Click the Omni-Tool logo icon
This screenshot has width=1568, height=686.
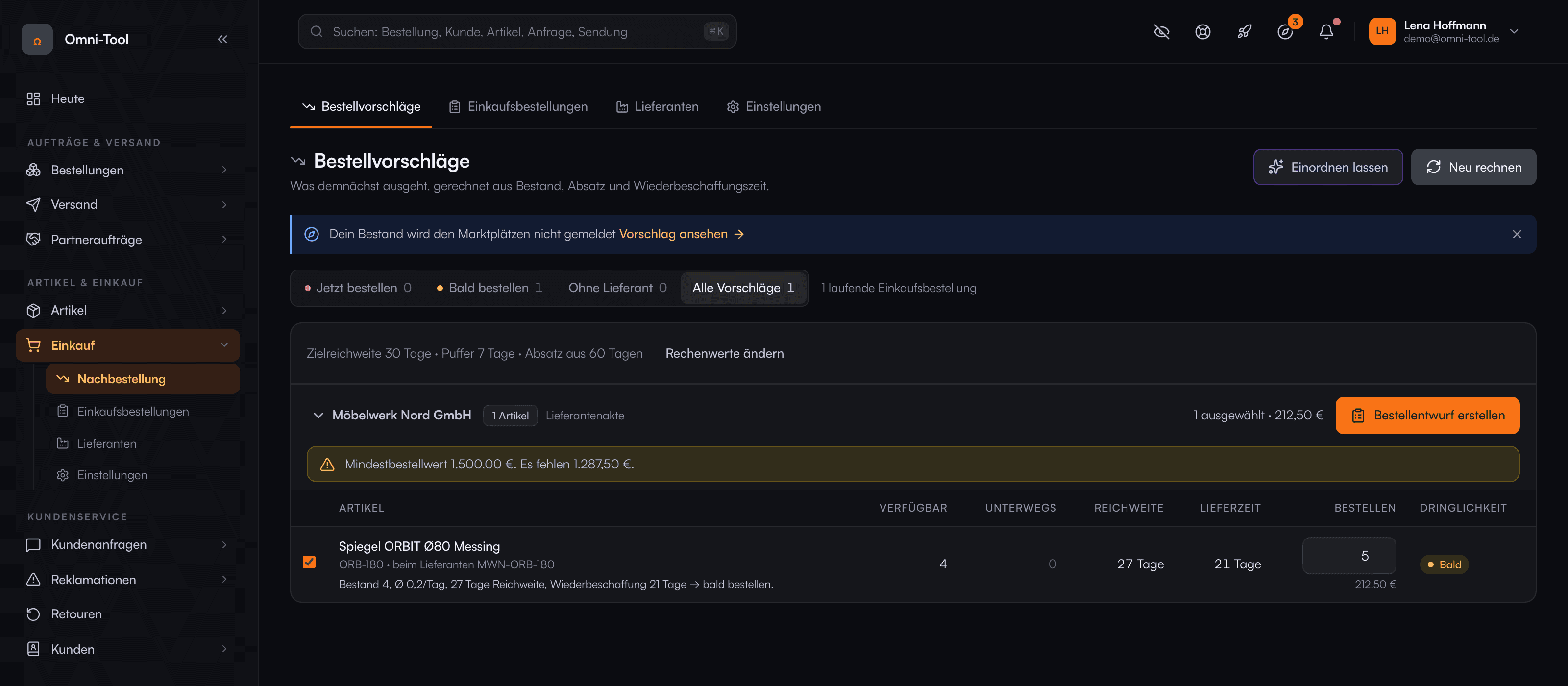(x=37, y=40)
